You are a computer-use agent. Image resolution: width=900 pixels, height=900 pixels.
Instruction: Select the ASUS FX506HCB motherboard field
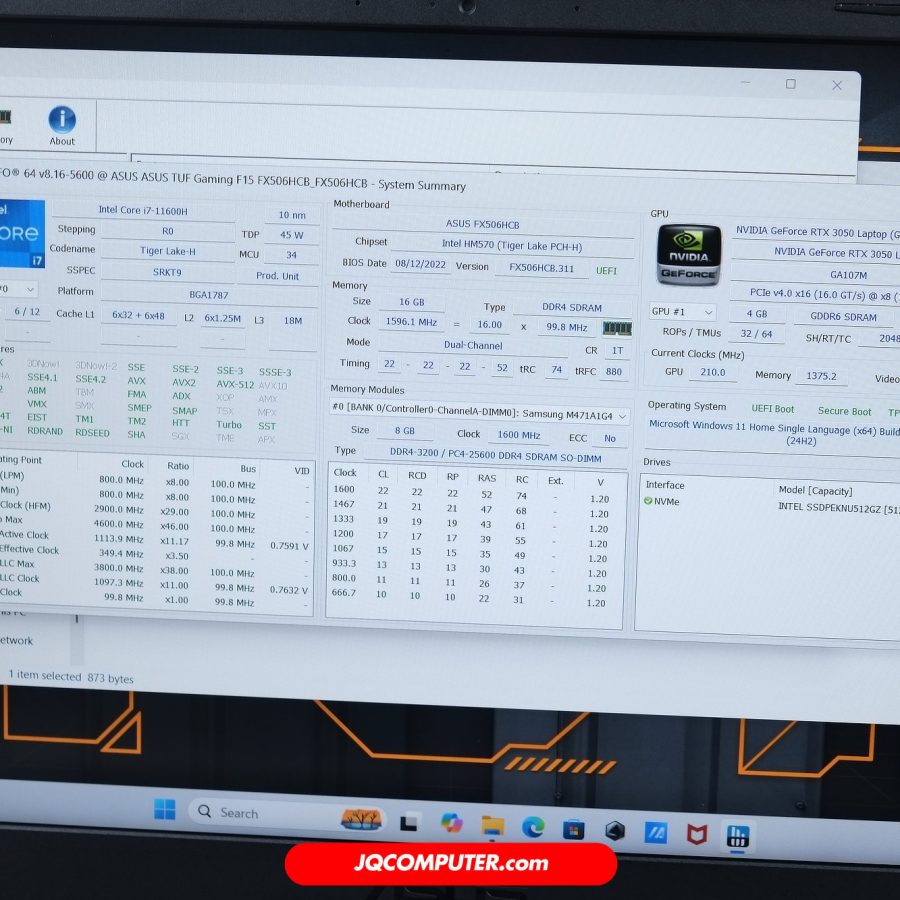[x=482, y=224]
